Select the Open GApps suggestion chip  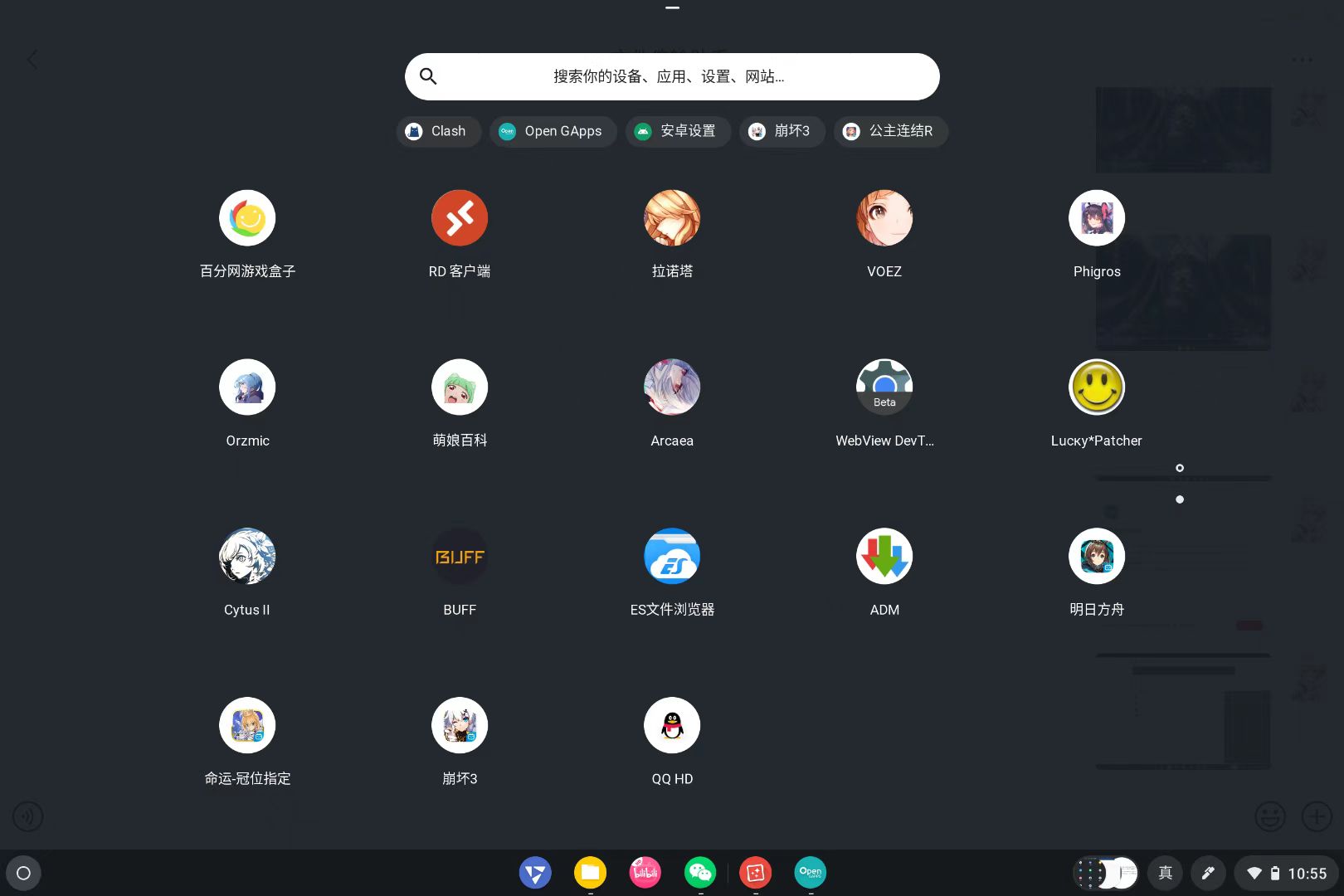(552, 131)
